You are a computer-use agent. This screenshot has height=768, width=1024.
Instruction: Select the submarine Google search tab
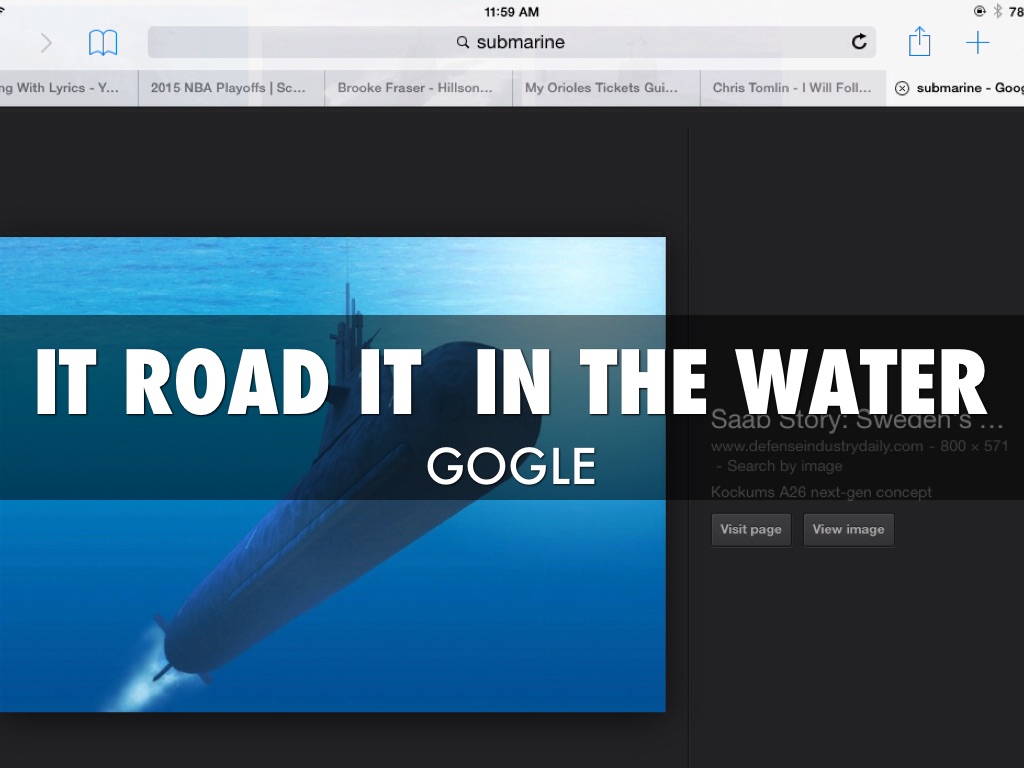pos(965,88)
